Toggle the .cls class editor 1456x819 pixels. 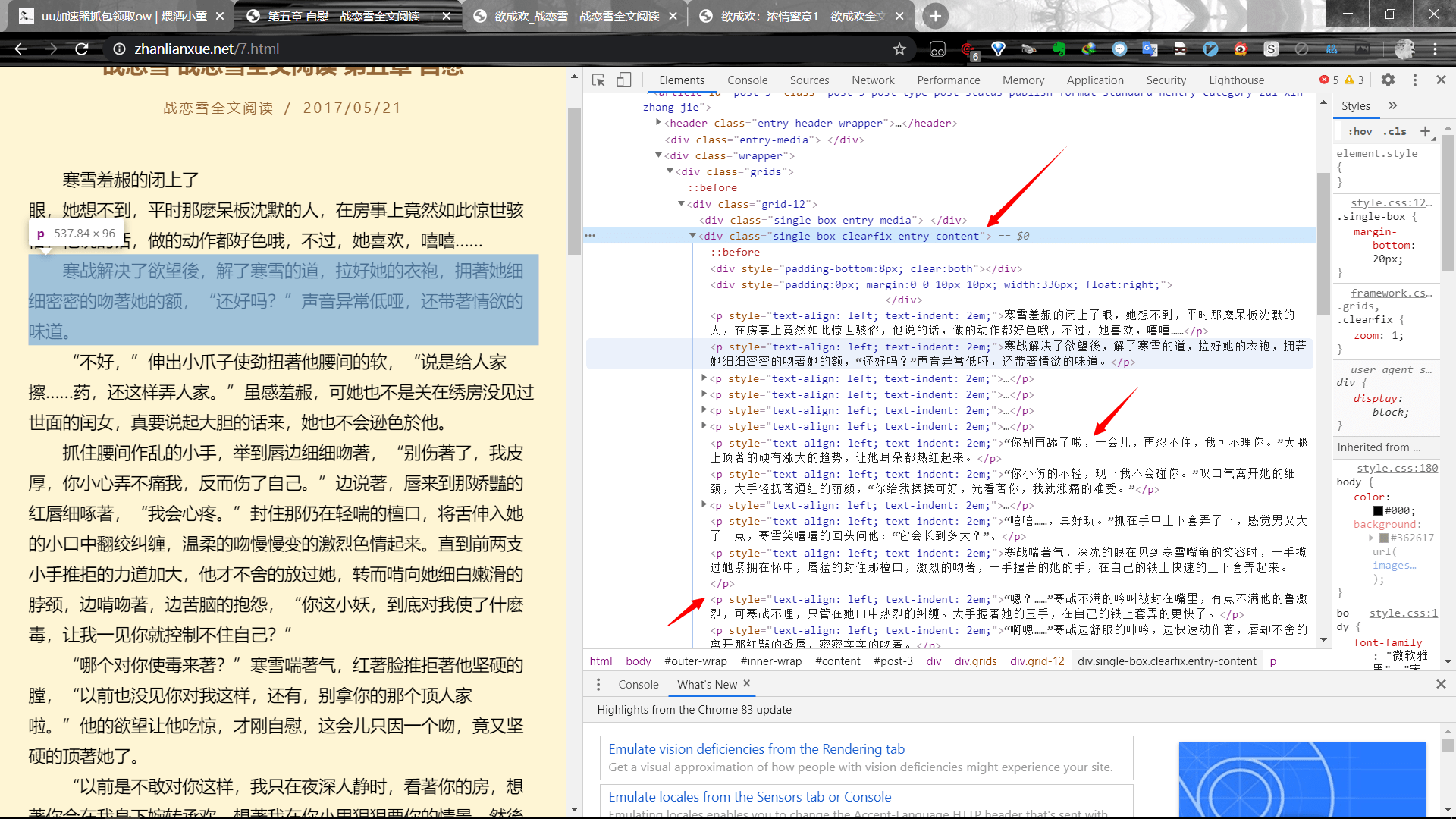pyautogui.click(x=1395, y=131)
